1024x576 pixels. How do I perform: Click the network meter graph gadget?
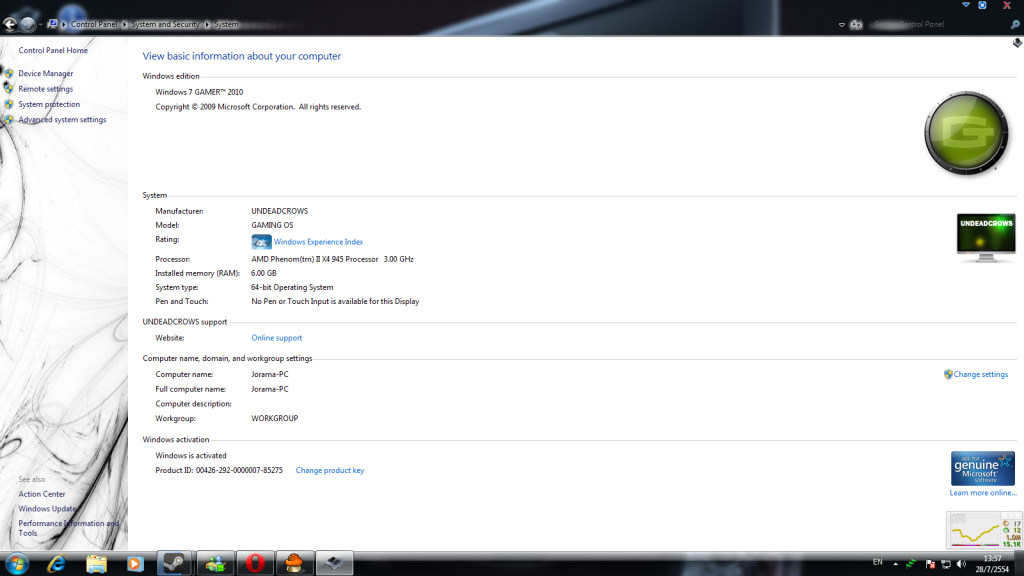coord(984,530)
